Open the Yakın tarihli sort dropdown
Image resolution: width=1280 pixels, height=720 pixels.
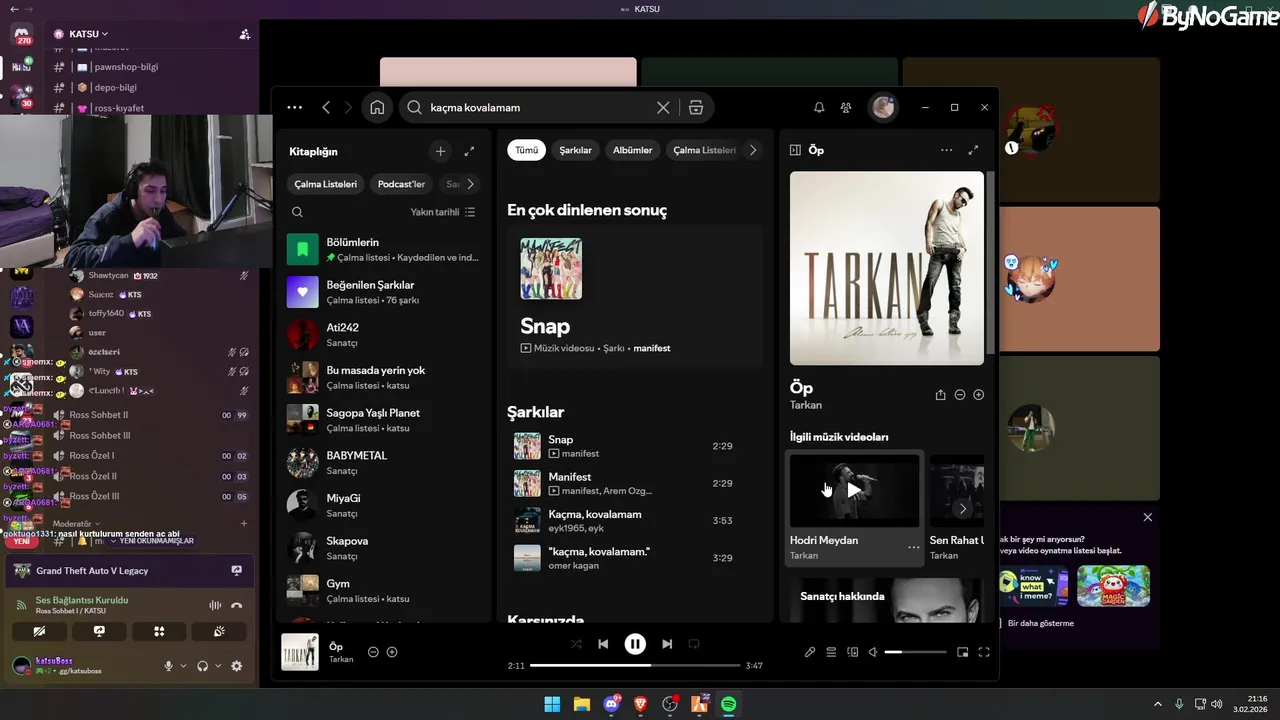click(443, 212)
